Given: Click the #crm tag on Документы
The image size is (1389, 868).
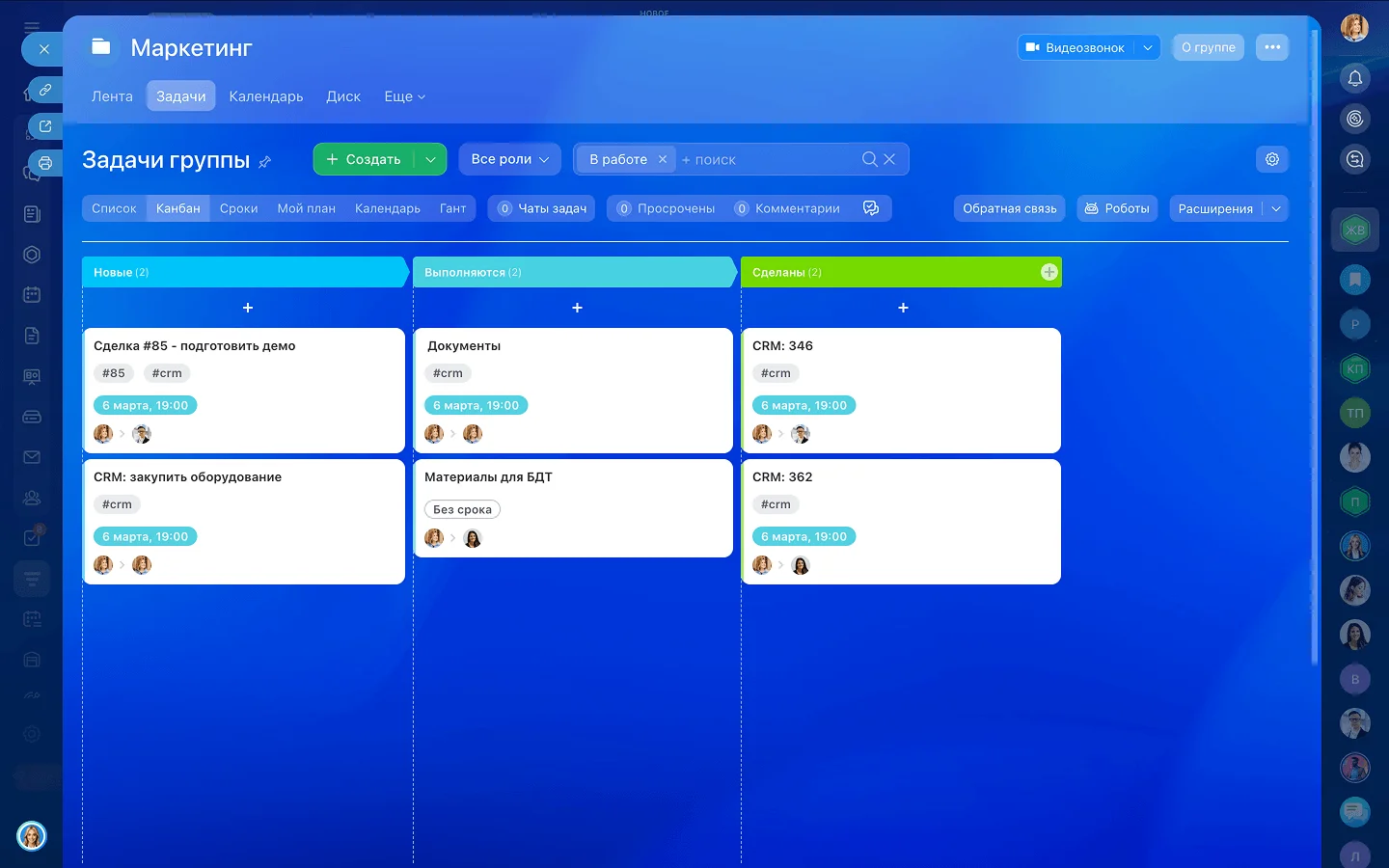Looking at the screenshot, I should tap(448, 373).
